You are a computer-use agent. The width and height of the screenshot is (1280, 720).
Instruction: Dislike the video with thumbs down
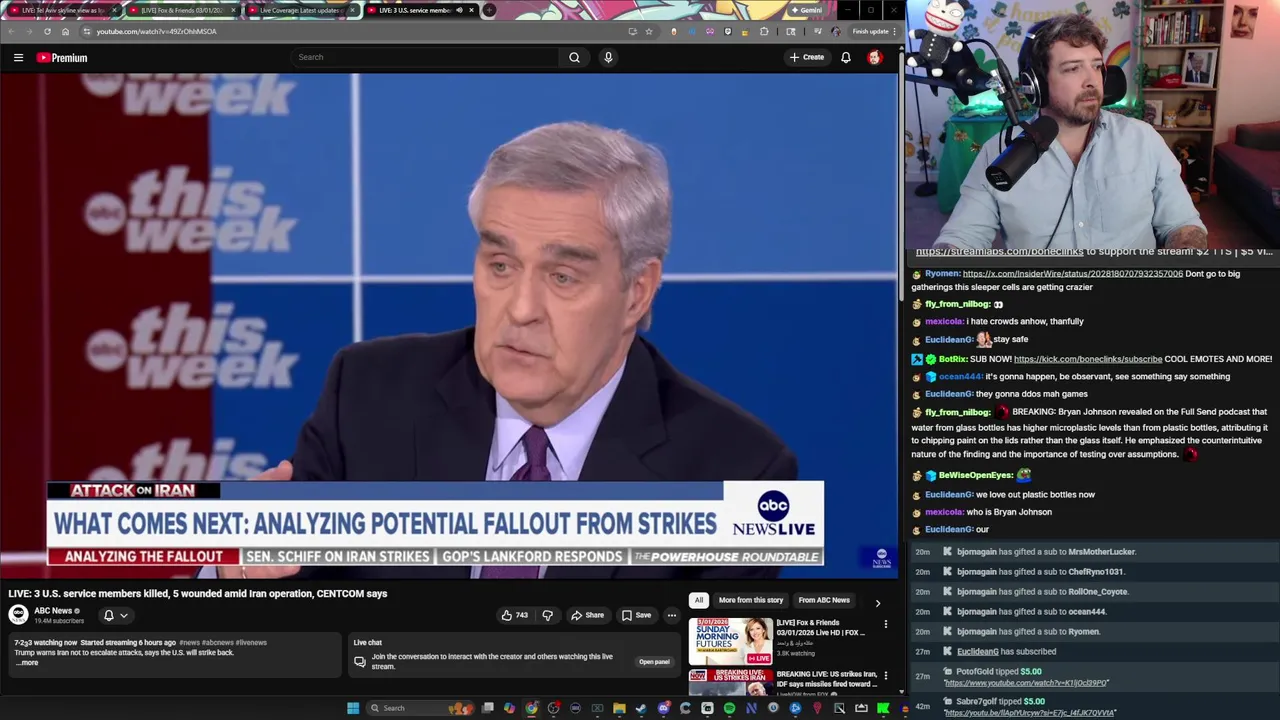click(547, 615)
